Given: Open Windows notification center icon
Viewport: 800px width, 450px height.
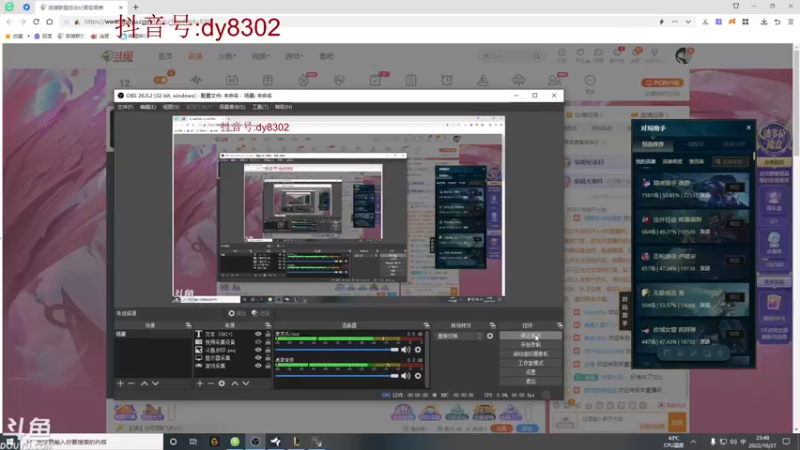Looking at the screenshot, I should tap(786, 441).
